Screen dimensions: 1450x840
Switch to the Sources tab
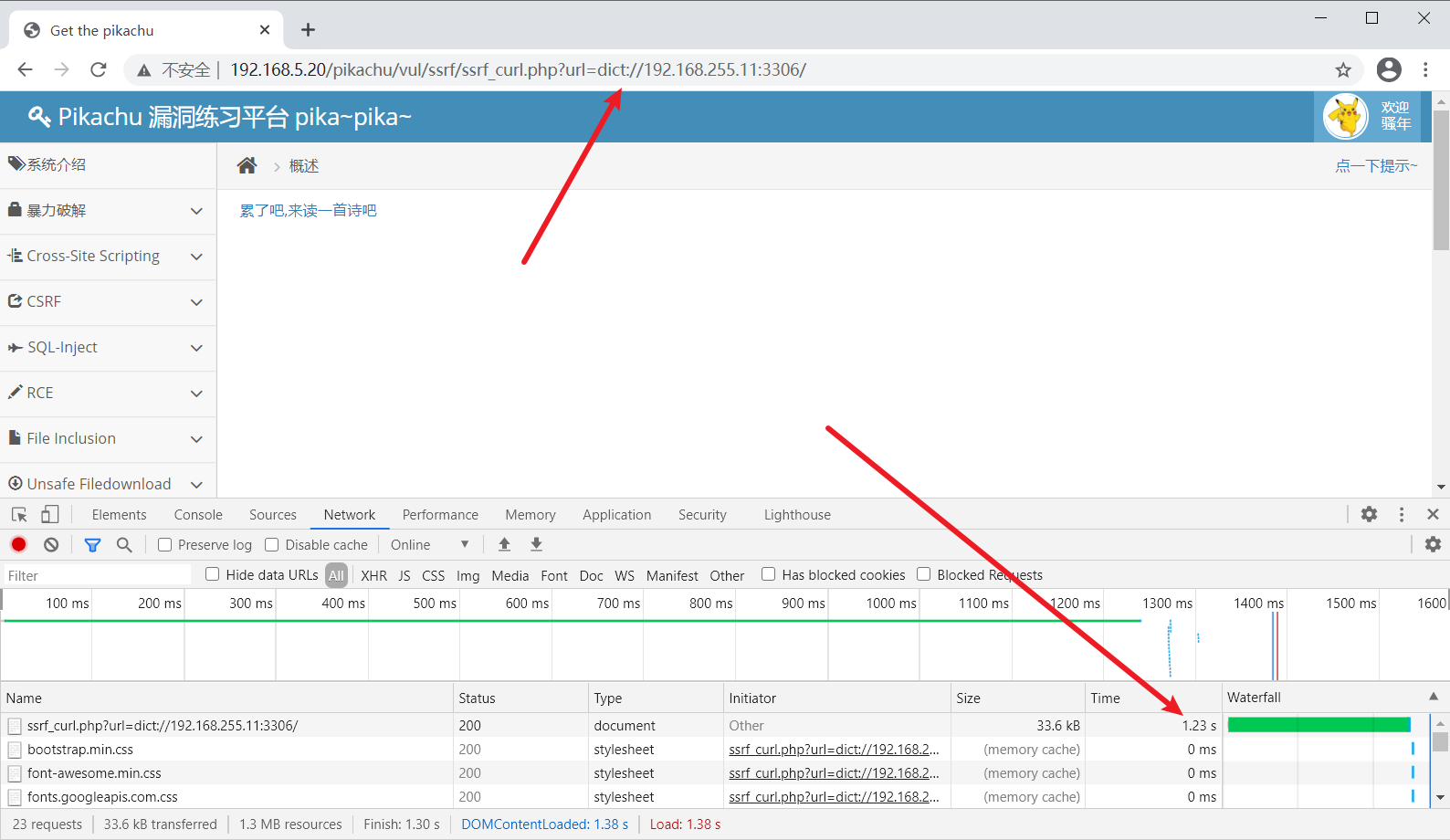pyautogui.click(x=273, y=515)
